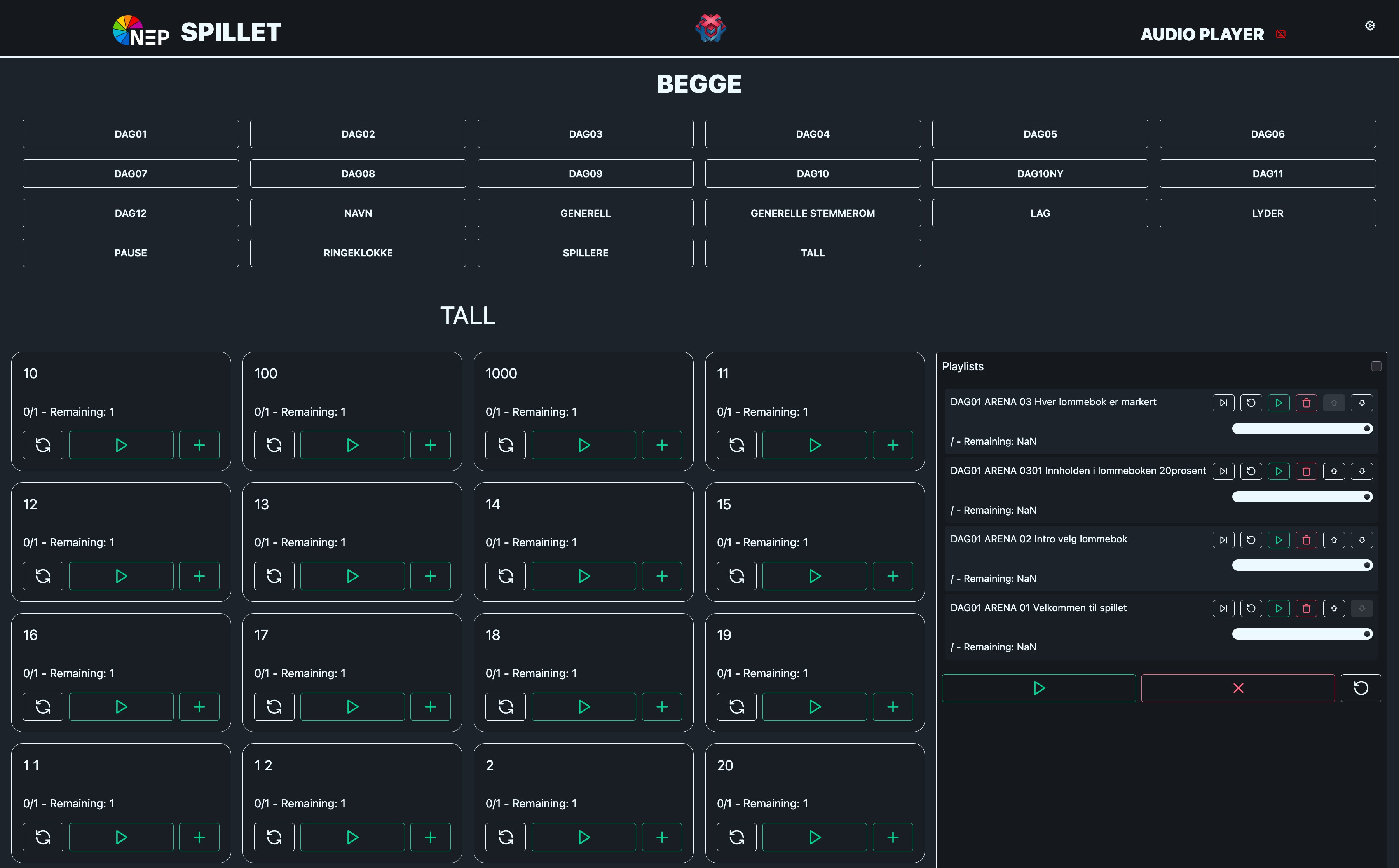Switch to the DAG10NY category
This screenshot has height=868, width=1399.
tap(1040, 173)
